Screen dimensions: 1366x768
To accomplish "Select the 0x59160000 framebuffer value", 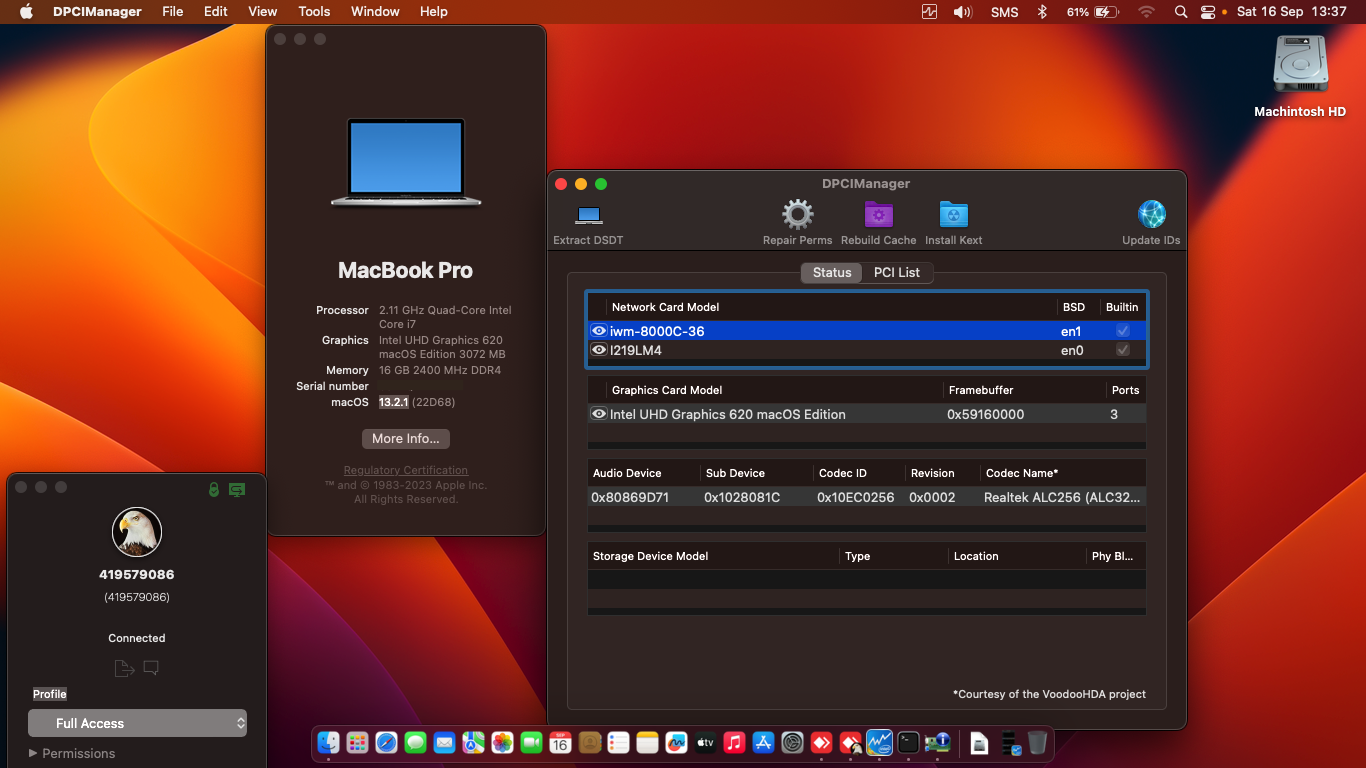I will 985,414.
